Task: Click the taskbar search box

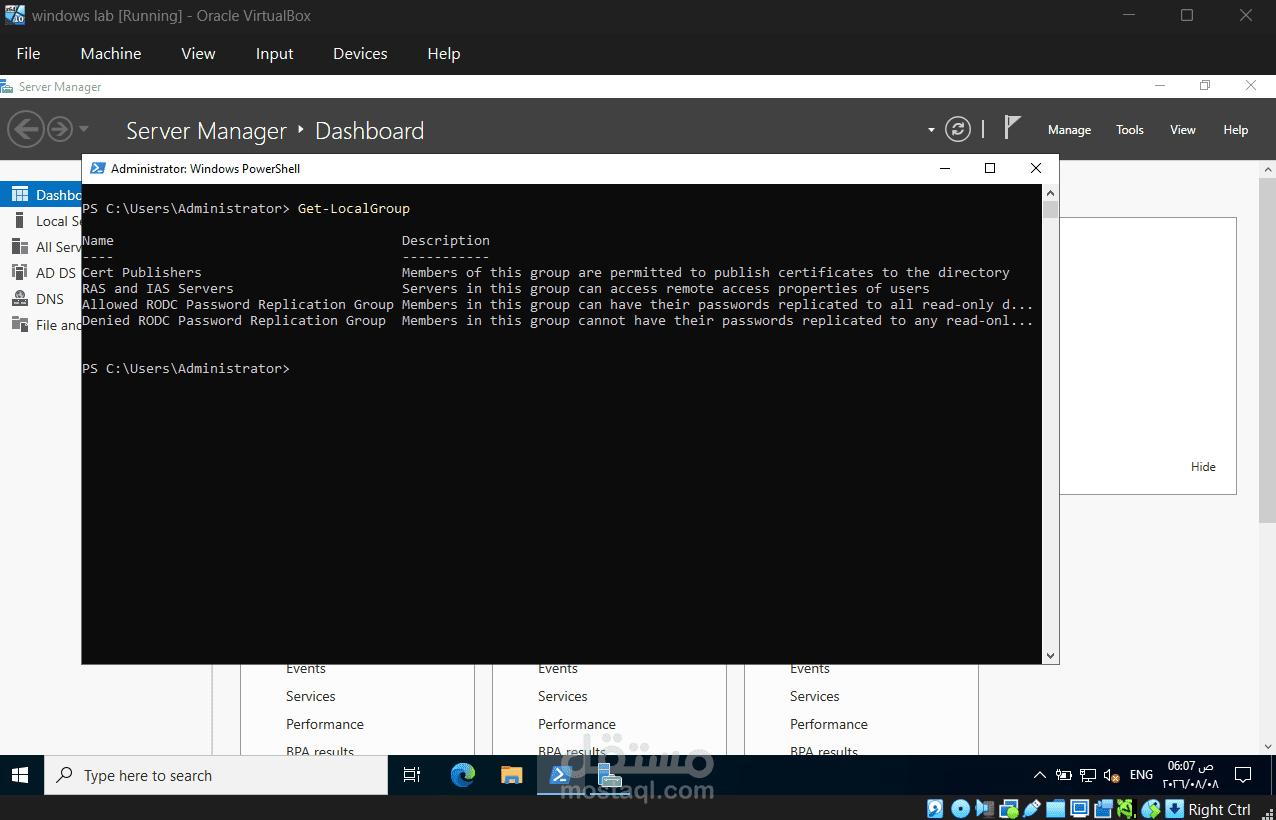Action: pos(216,775)
